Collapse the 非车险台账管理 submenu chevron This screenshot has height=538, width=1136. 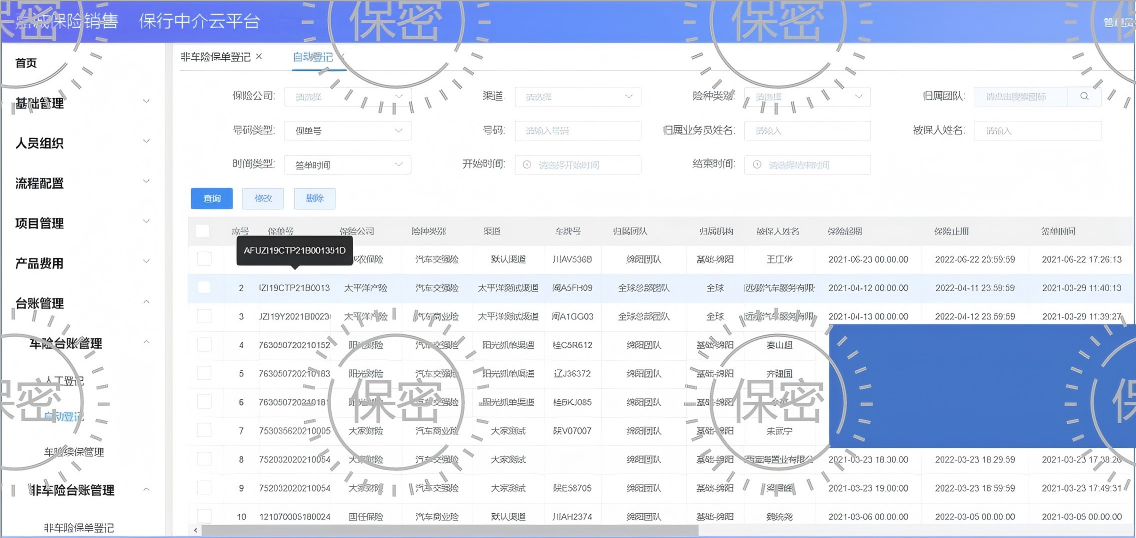tap(147, 490)
